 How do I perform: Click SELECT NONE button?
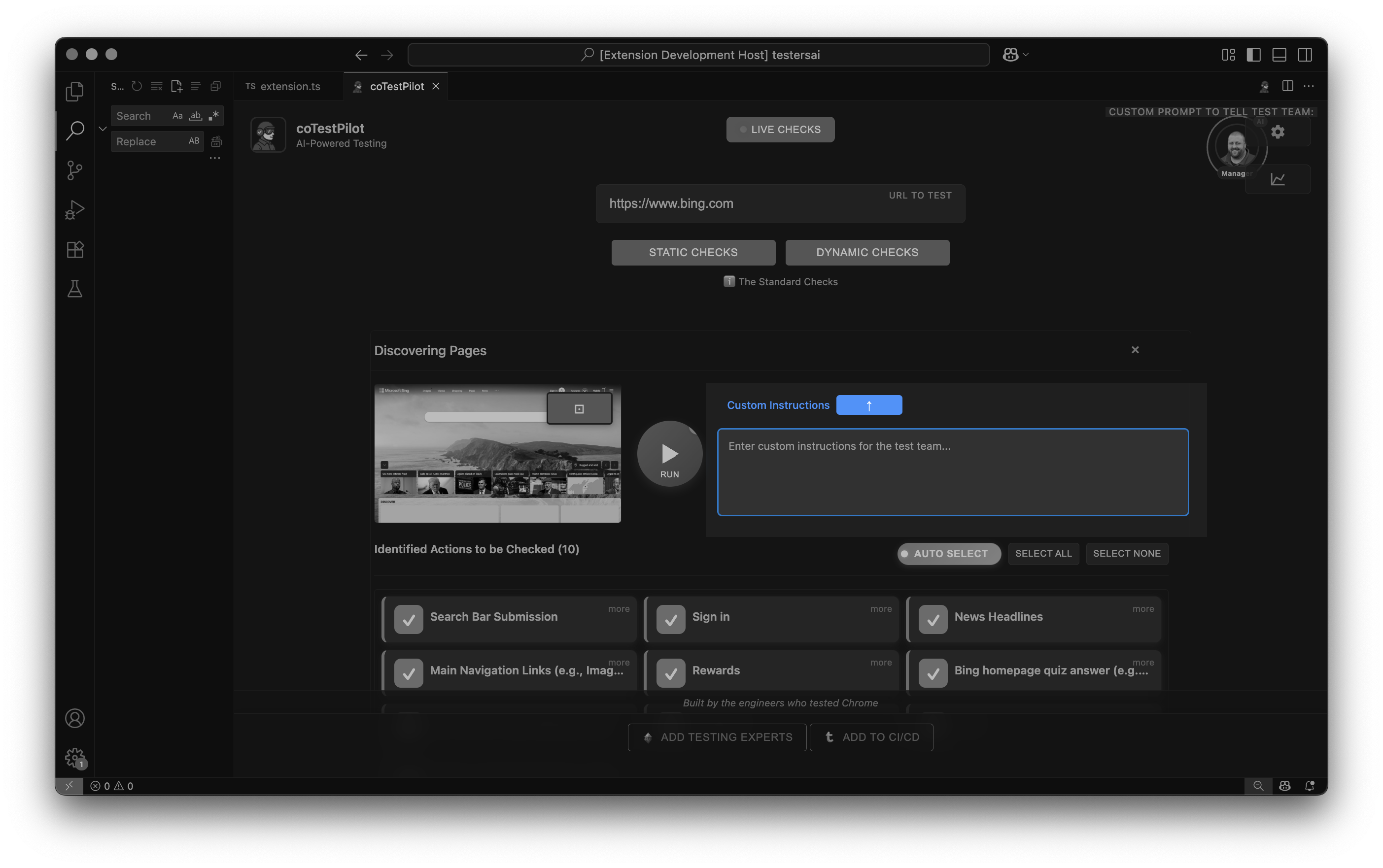(x=1127, y=554)
